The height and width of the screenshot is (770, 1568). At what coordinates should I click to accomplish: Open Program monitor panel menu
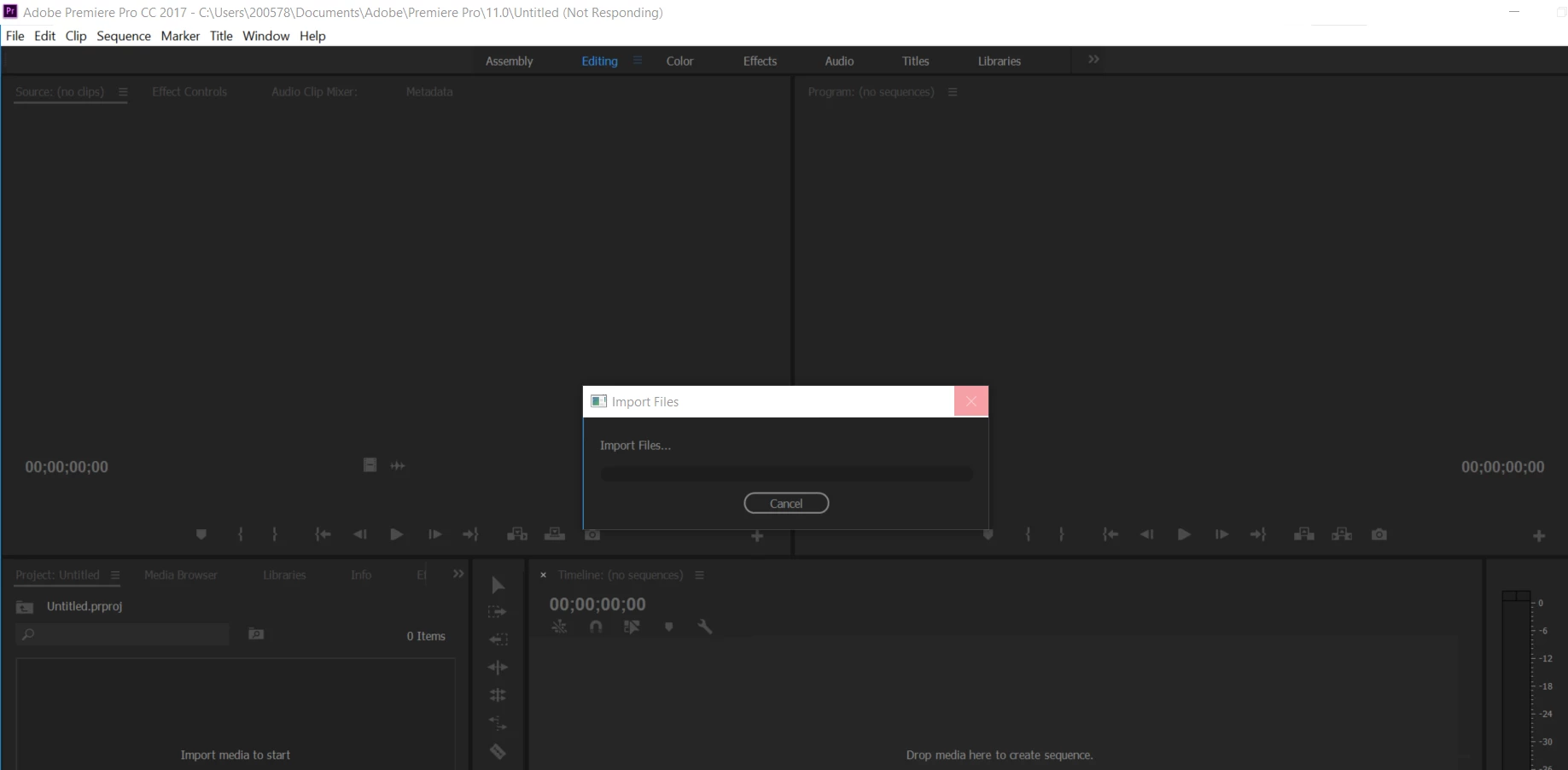[953, 91]
